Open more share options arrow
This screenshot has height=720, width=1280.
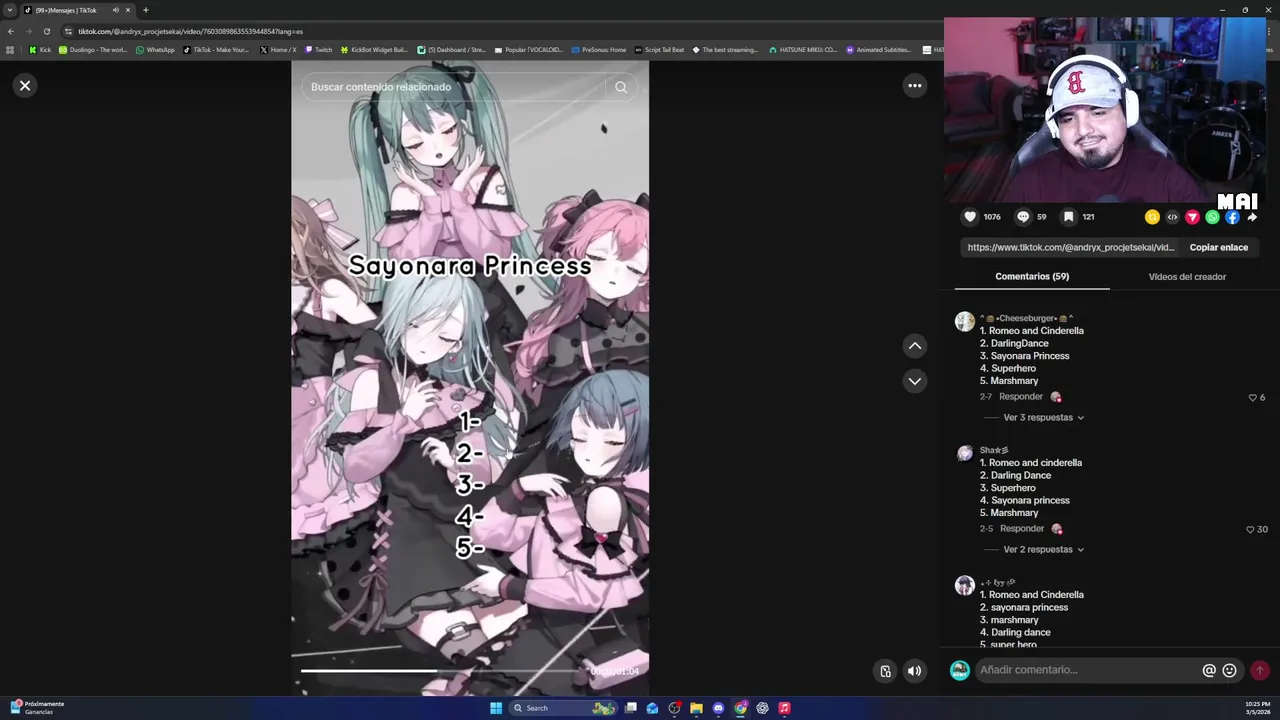pyautogui.click(x=1252, y=217)
